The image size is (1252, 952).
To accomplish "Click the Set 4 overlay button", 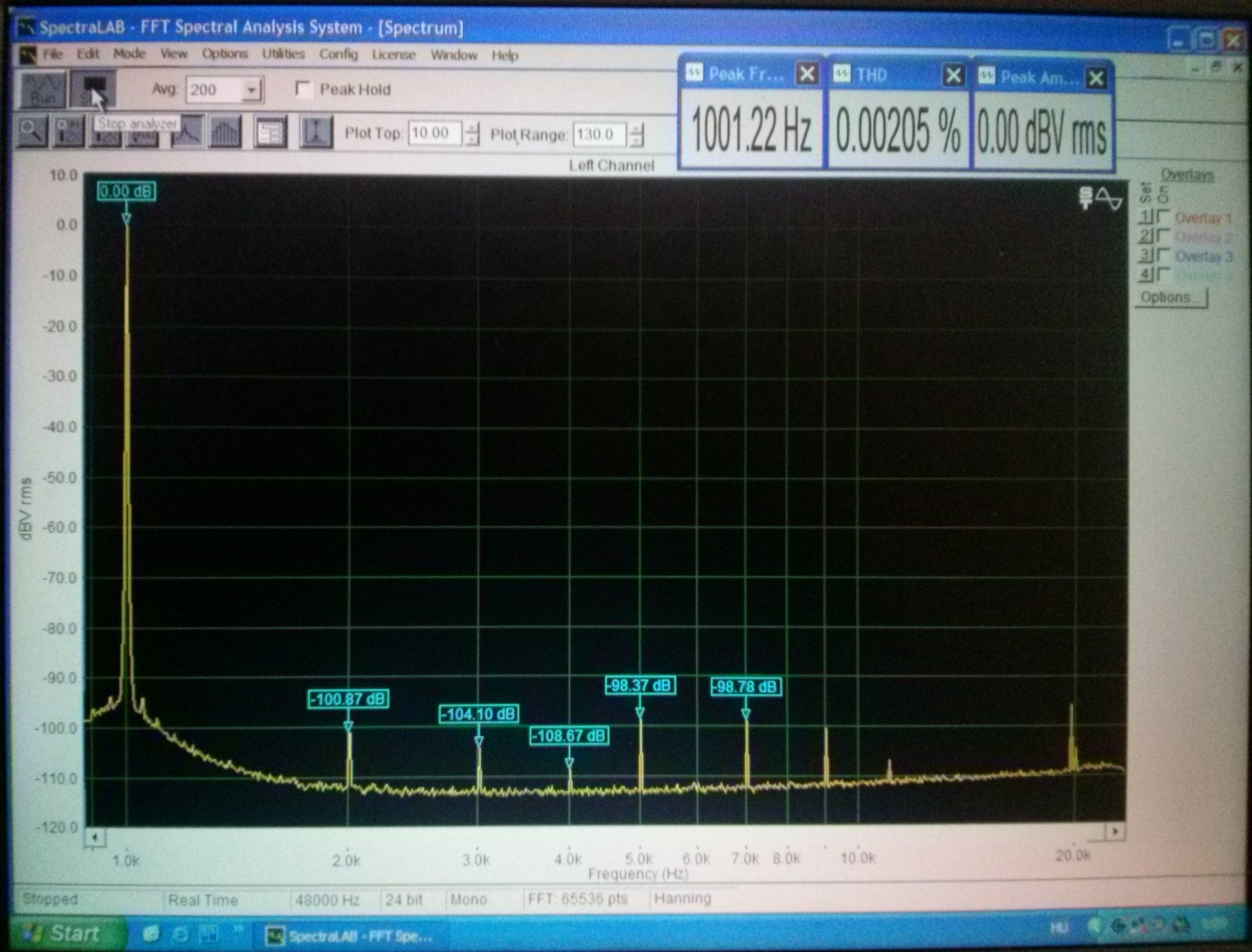I will (x=1146, y=274).
